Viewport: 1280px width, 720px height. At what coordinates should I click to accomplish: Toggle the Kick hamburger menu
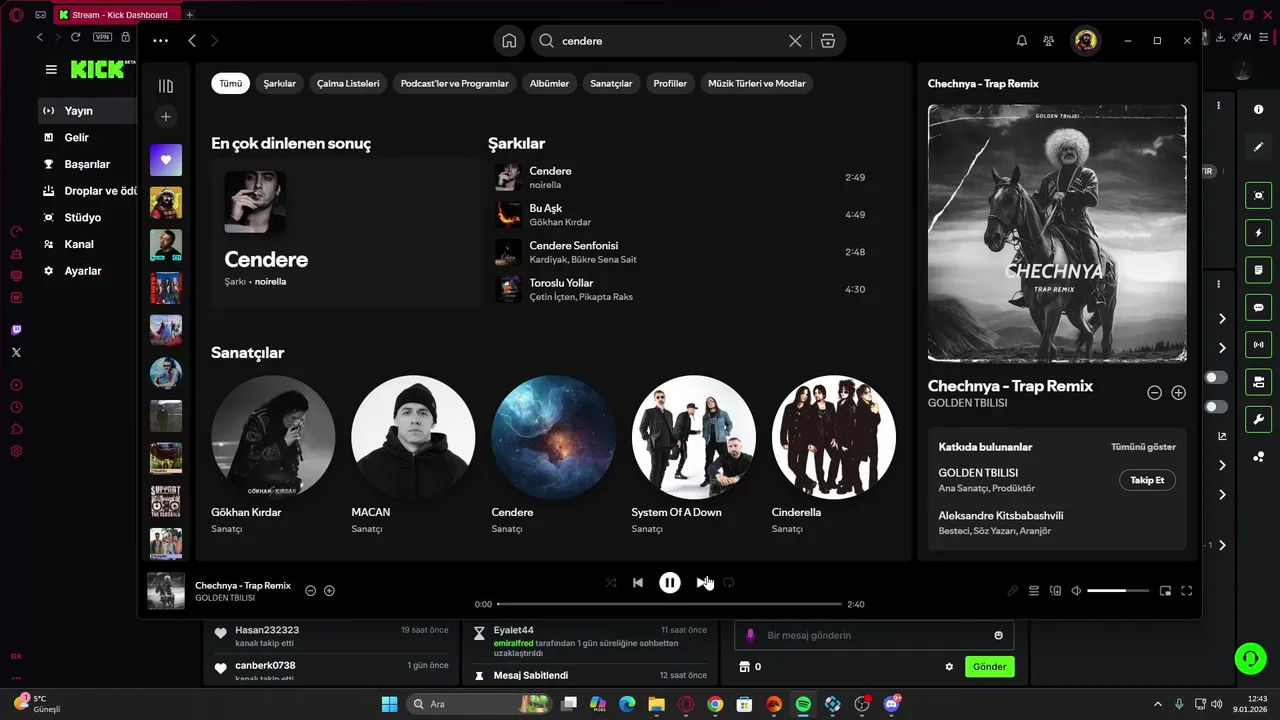pos(51,69)
